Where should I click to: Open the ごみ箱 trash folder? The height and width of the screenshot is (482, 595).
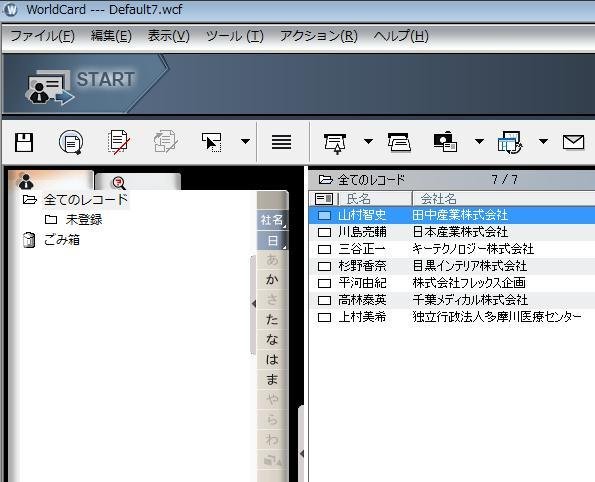[61, 240]
